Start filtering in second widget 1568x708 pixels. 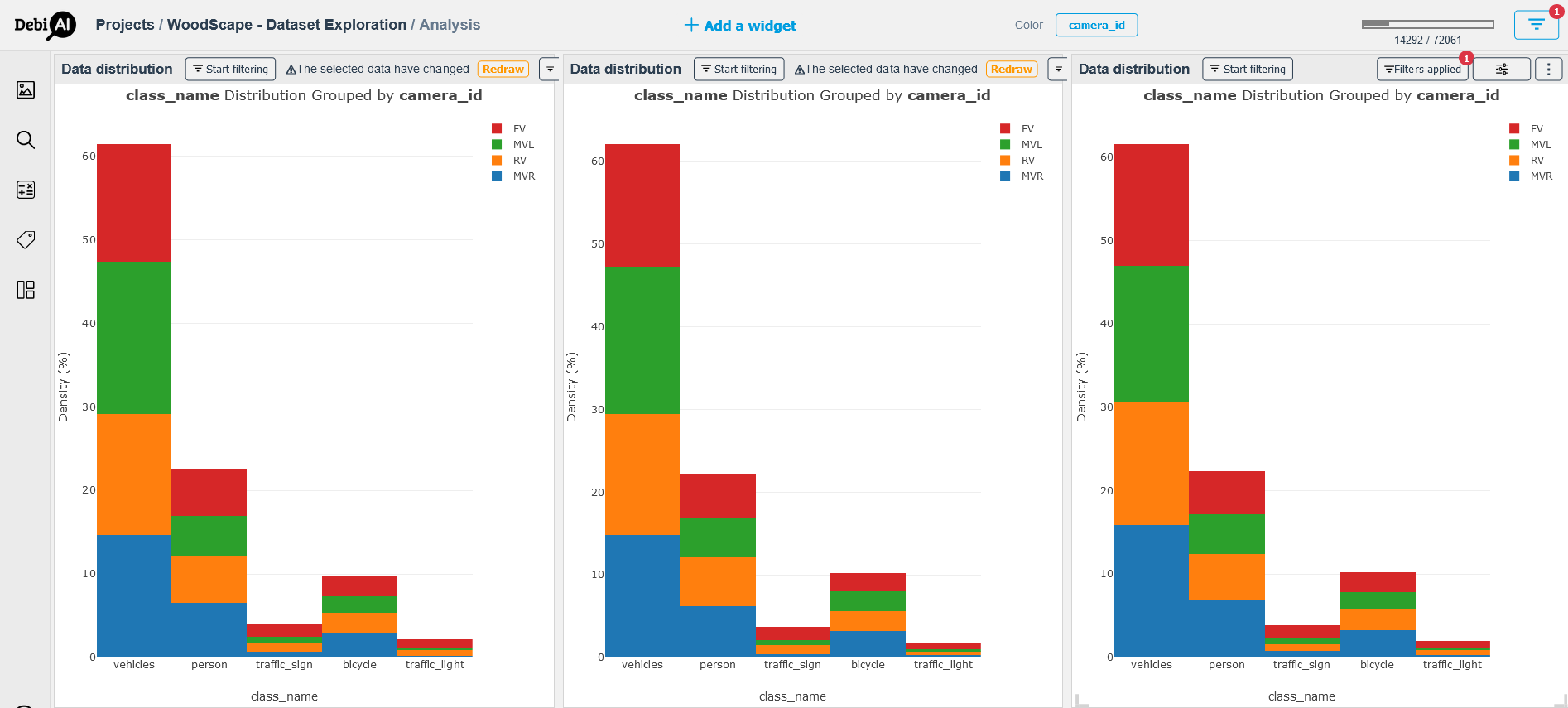click(x=738, y=69)
